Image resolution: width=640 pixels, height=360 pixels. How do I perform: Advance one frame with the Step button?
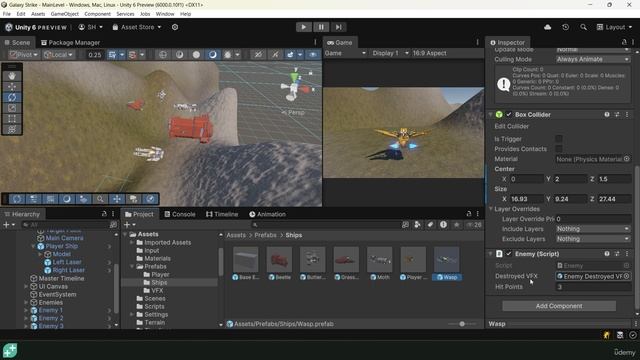338,27
